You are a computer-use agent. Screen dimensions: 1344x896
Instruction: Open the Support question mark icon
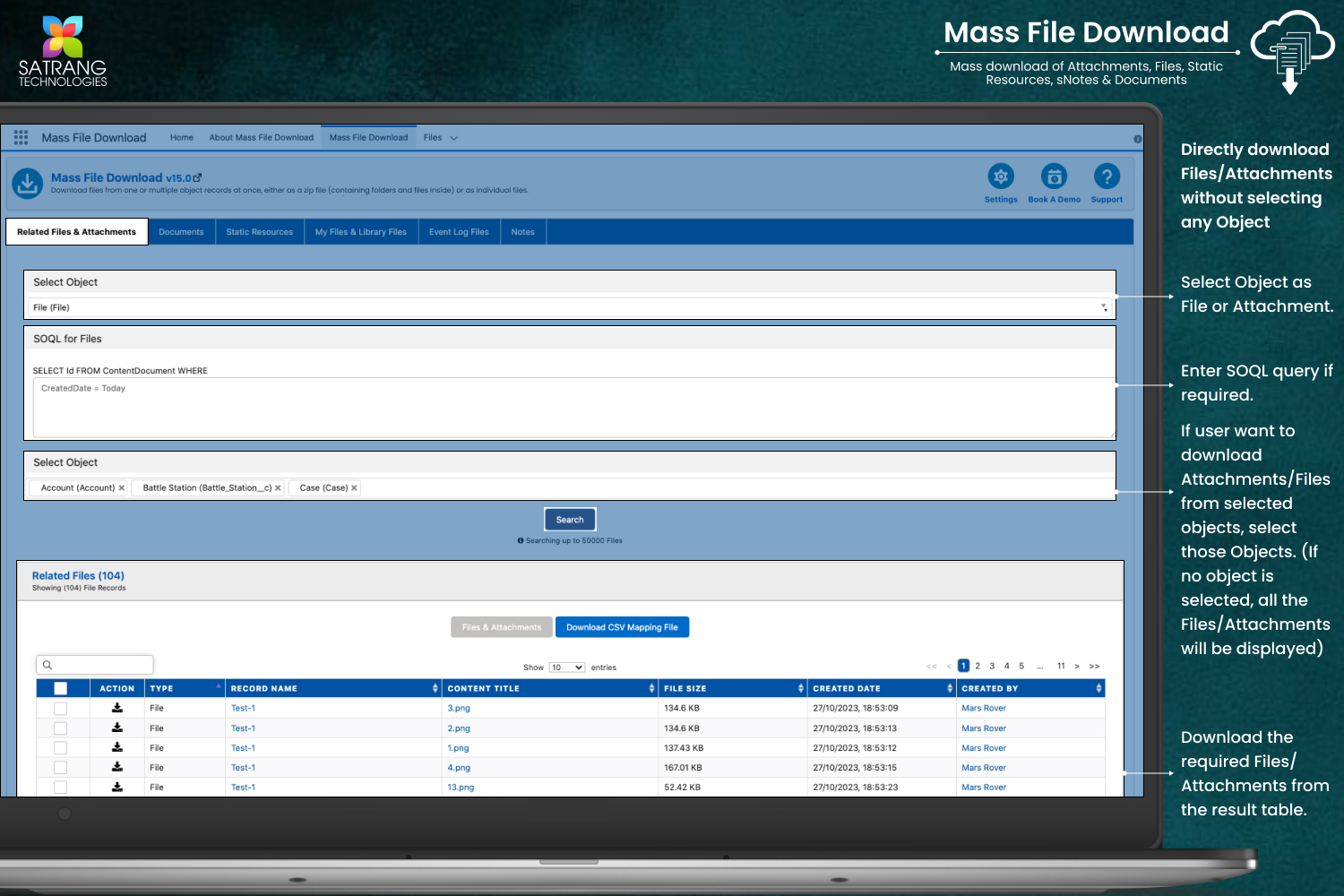point(1107,177)
